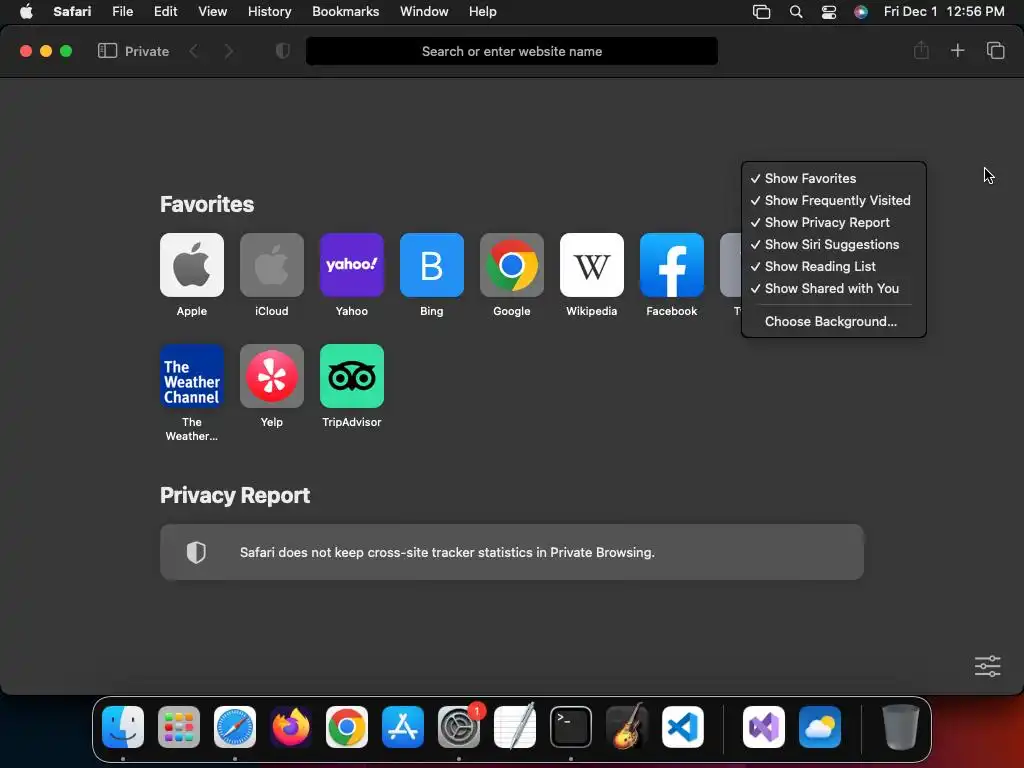Open the Yahoo favorite
Image resolution: width=1024 pixels, height=768 pixels.
pos(351,265)
